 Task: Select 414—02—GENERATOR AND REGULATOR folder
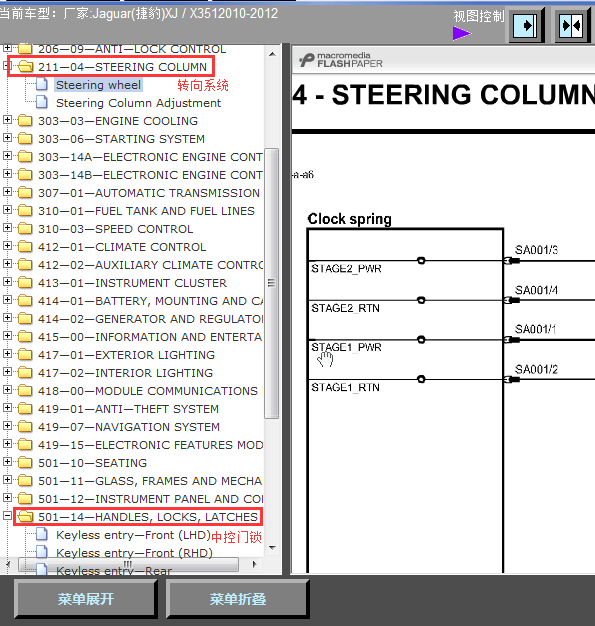point(150,319)
